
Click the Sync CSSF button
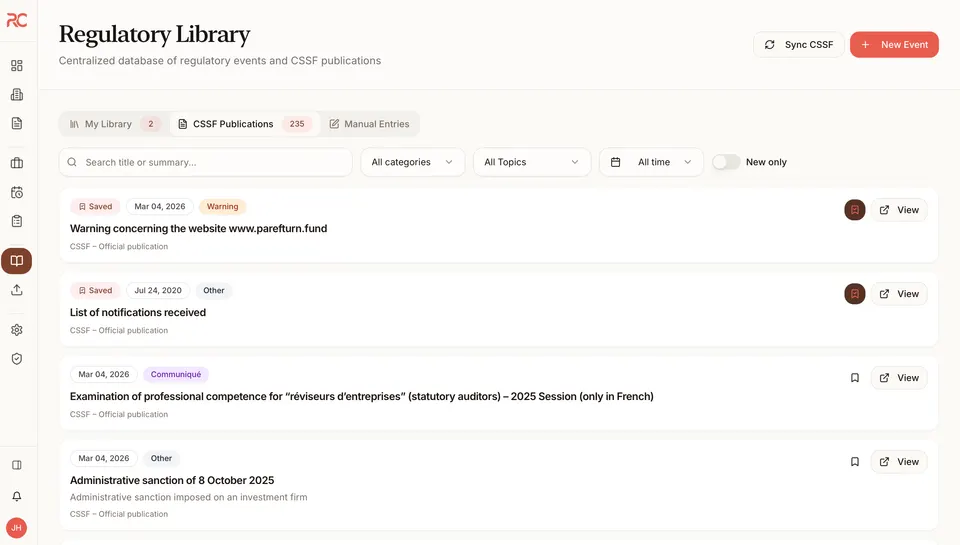tap(799, 45)
